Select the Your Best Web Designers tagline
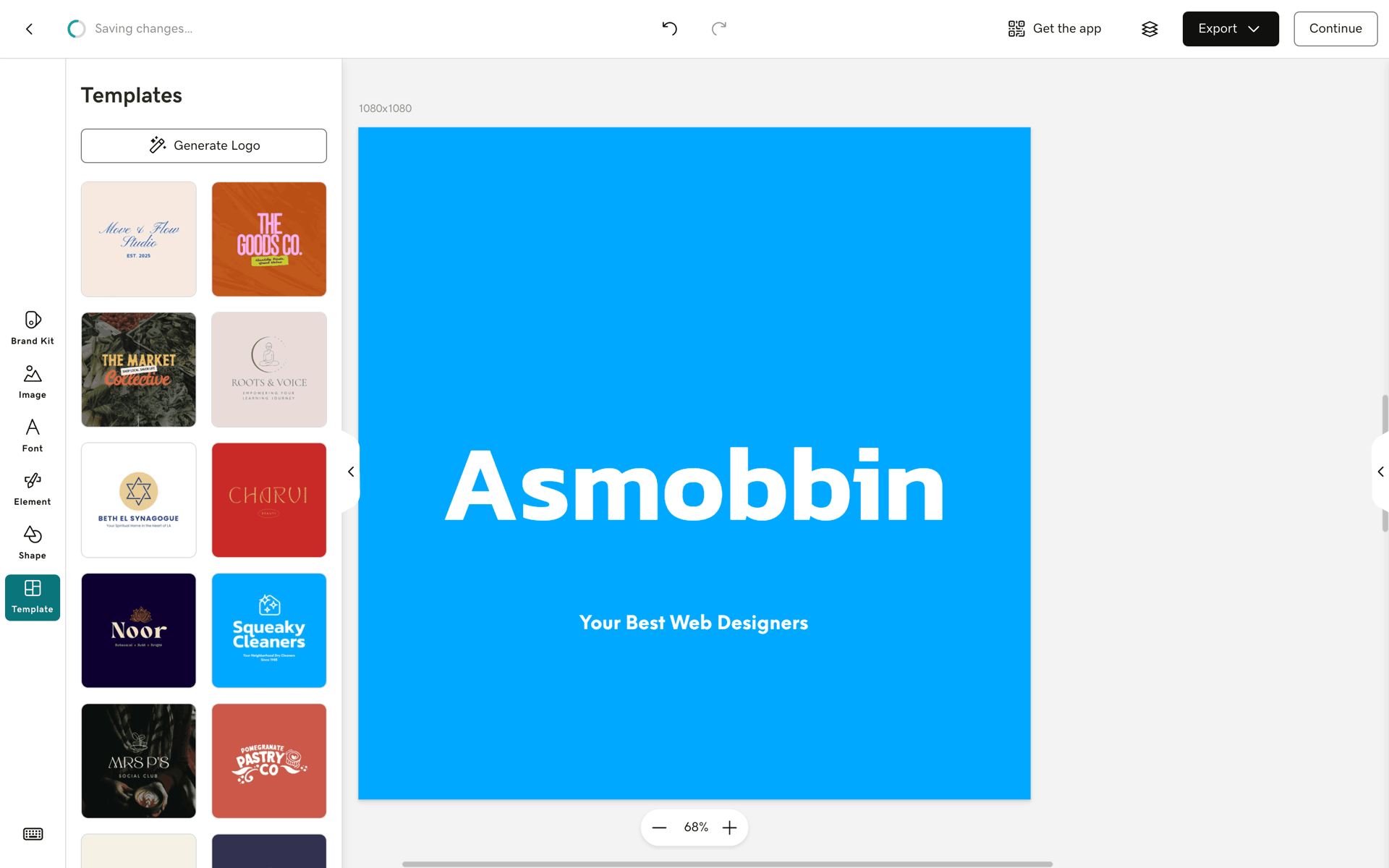1389x868 pixels. [694, 623]
